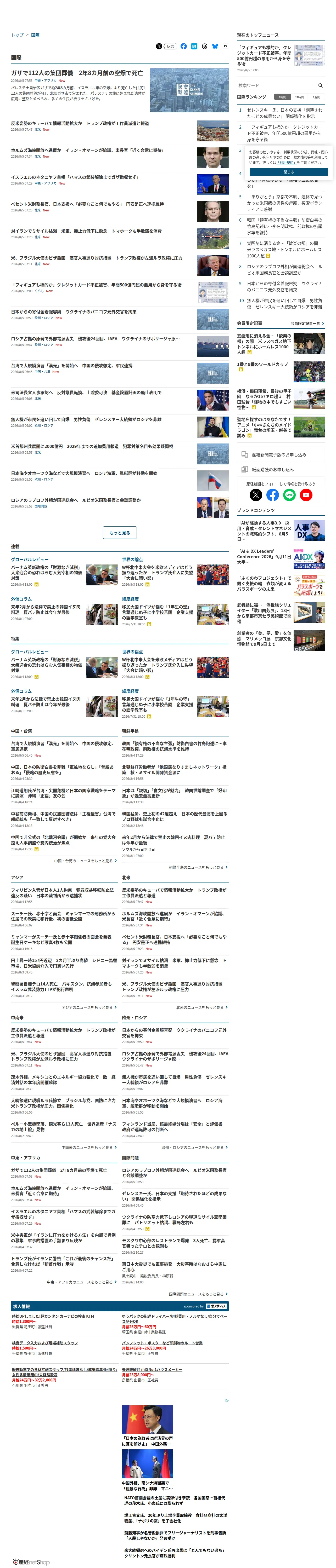This screenshot has height=1568, width=336.
Task: Click the 反応 reaction button
Action: [x=171, y=46]
